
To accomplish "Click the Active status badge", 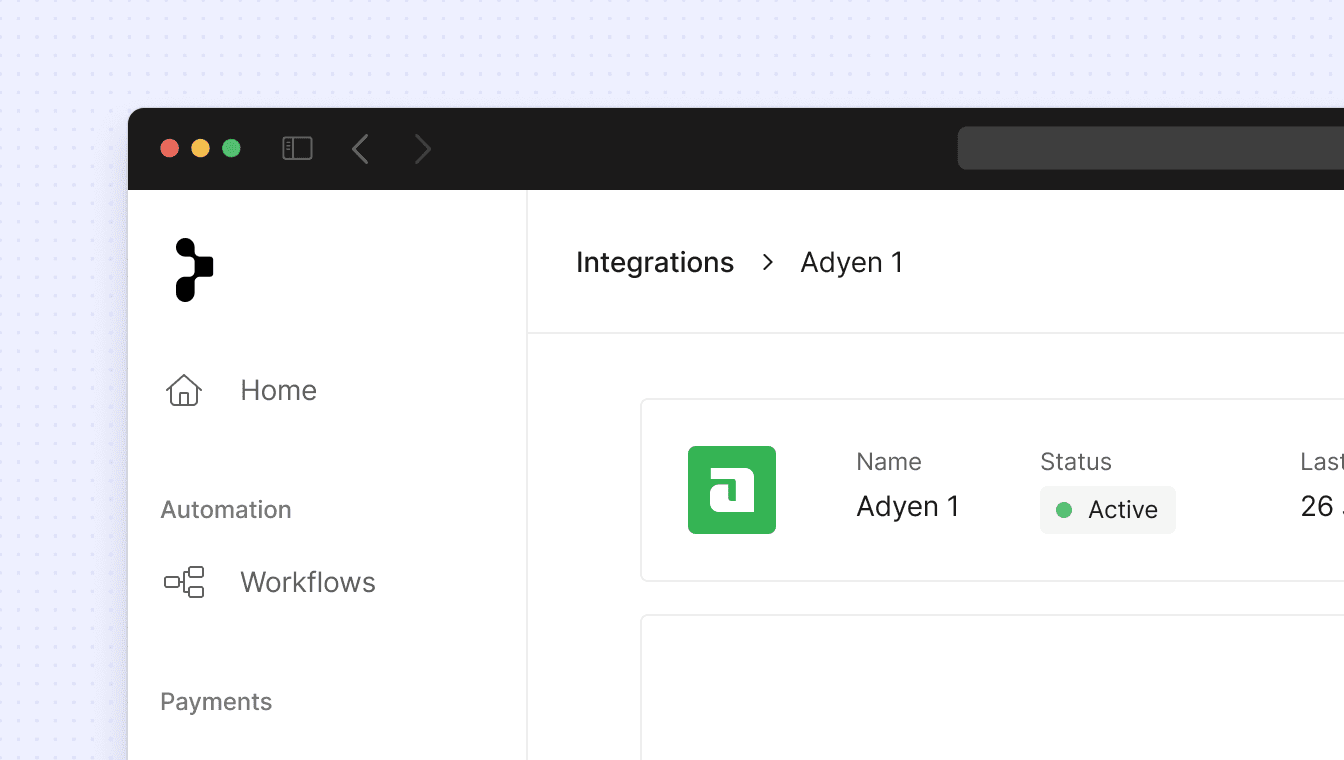I will pos(1108,510).
